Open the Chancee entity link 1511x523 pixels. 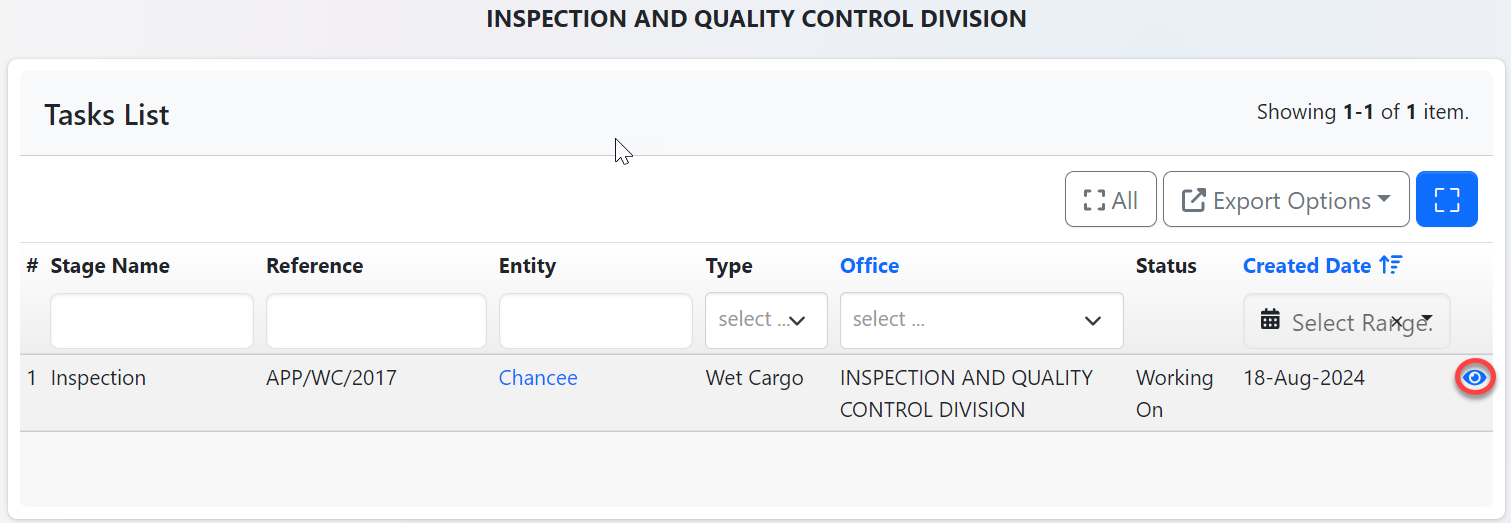click(x=538, y=378)
